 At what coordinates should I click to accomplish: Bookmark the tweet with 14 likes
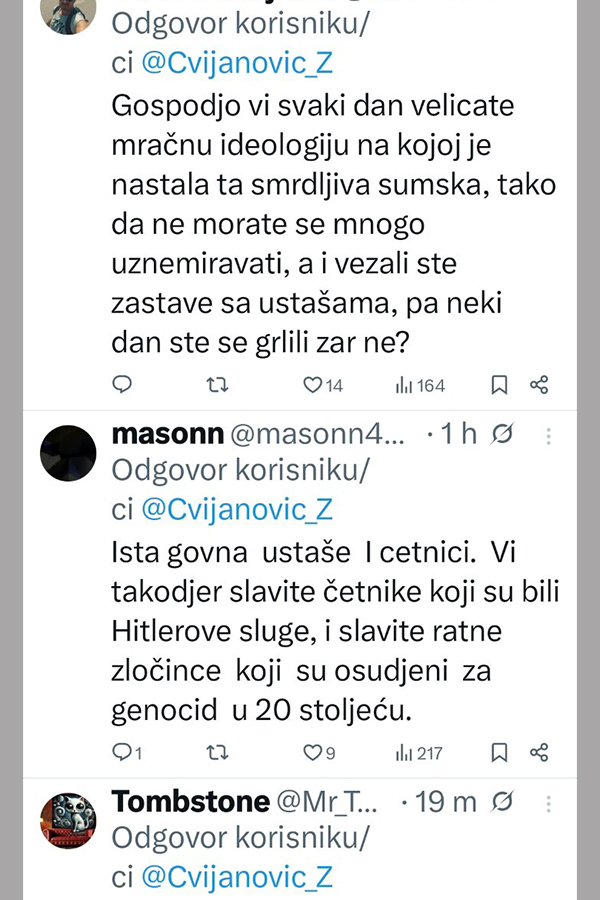pos(499,385)
